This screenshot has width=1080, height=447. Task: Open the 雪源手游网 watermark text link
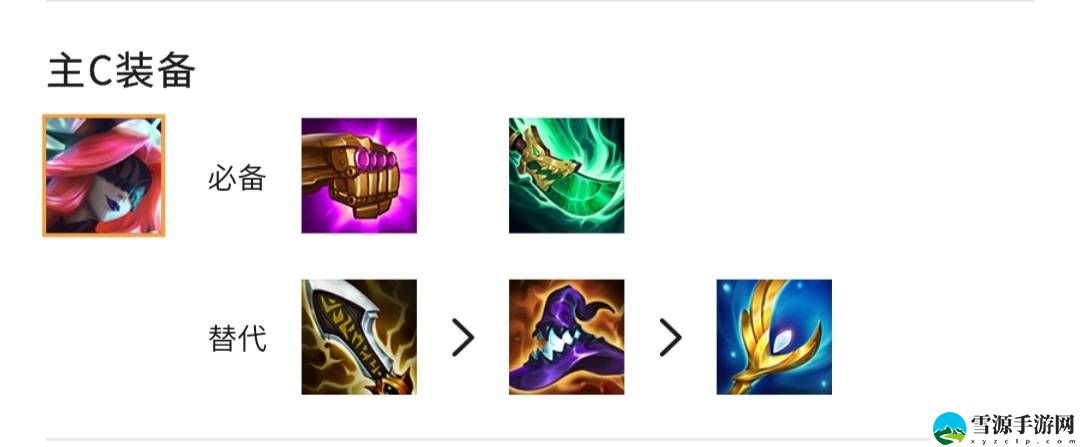point(1023,423)
